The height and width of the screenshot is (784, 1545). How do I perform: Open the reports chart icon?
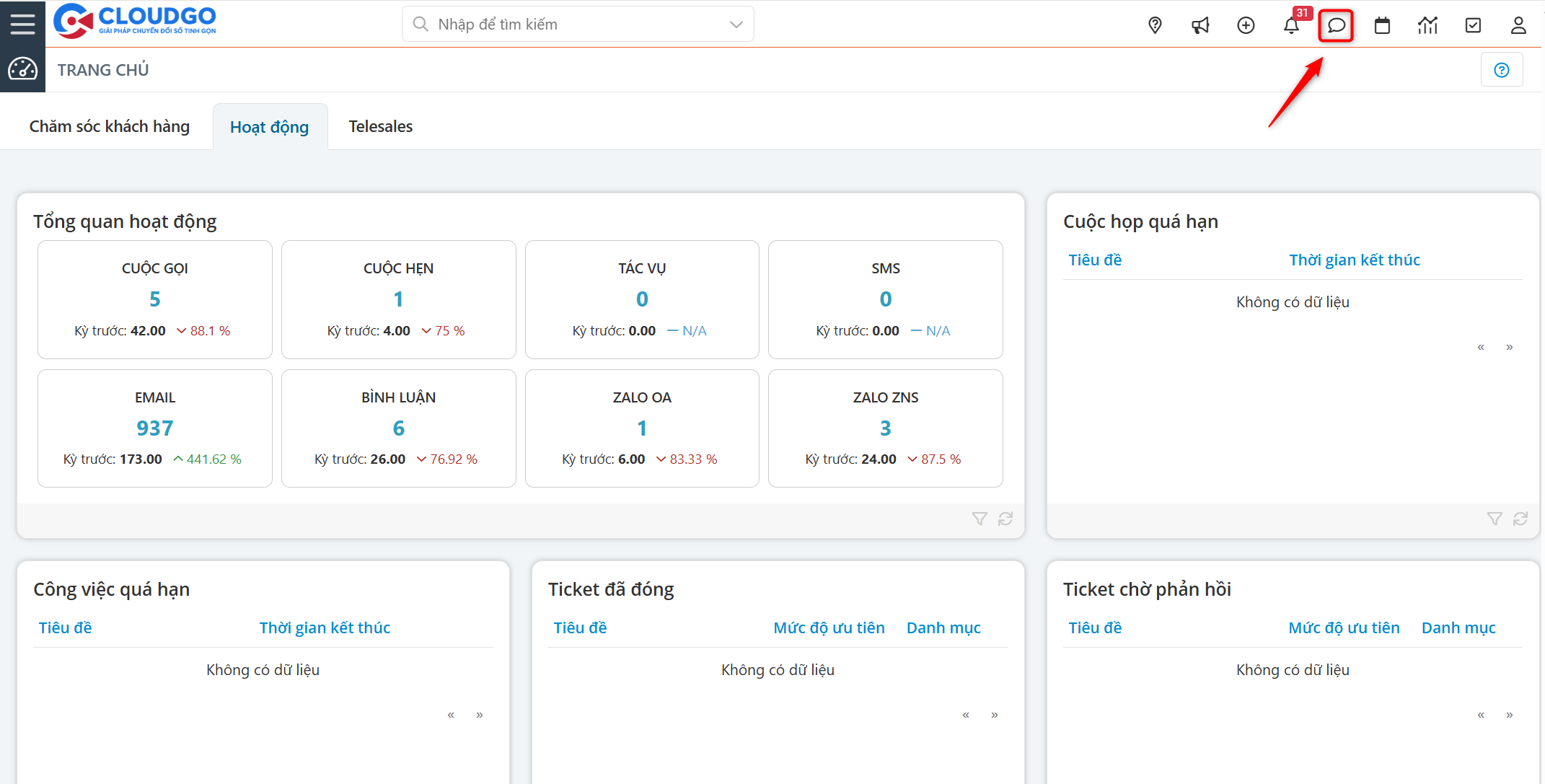coord(1427,25)
